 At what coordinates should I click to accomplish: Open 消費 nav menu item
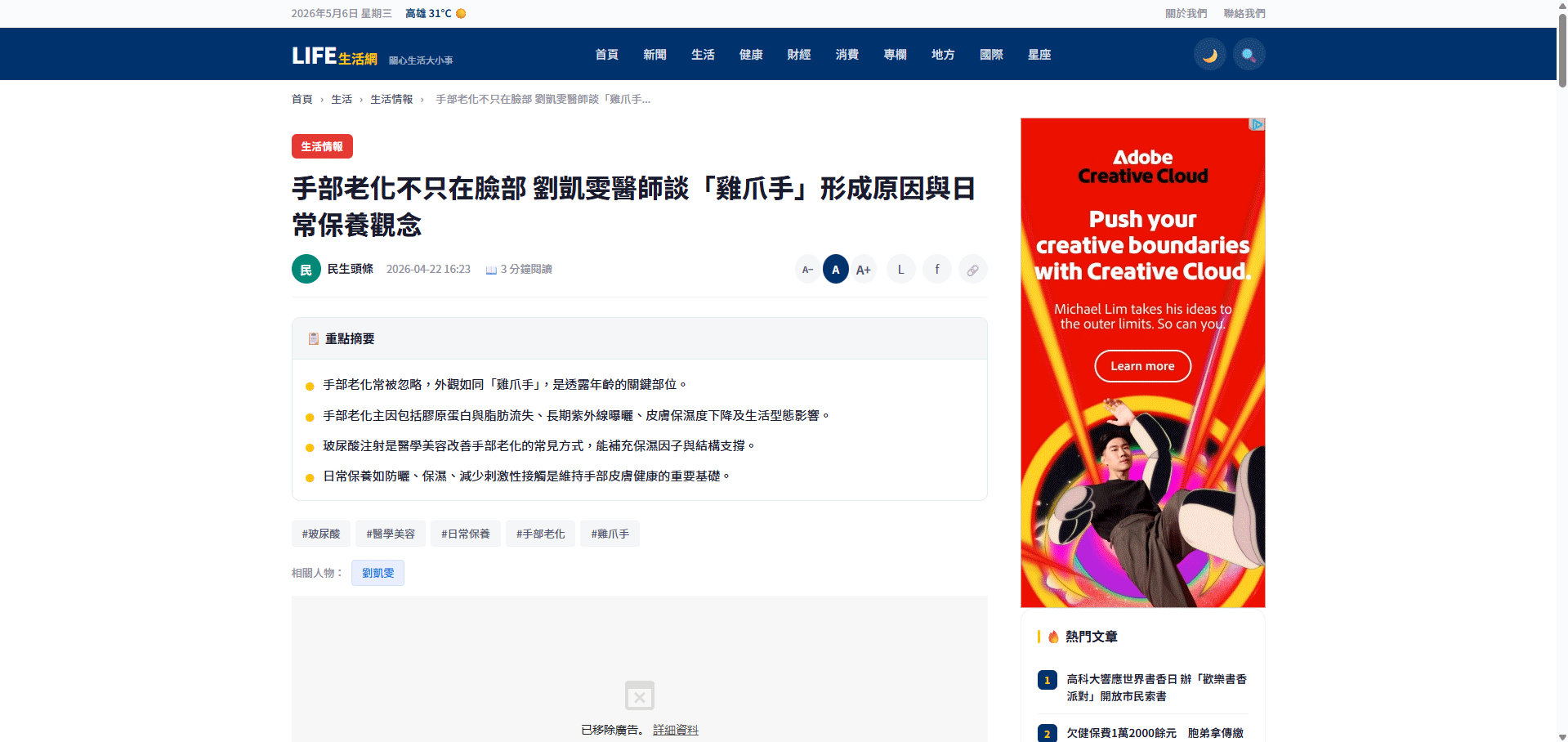pos(847,55)
